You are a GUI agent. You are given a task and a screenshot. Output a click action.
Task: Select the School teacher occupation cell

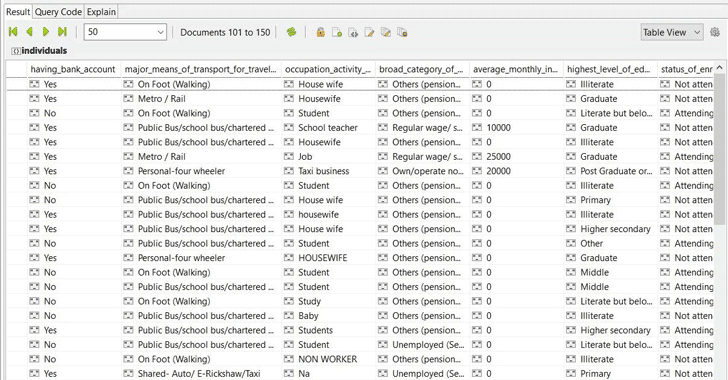click(x=329, y=127)
